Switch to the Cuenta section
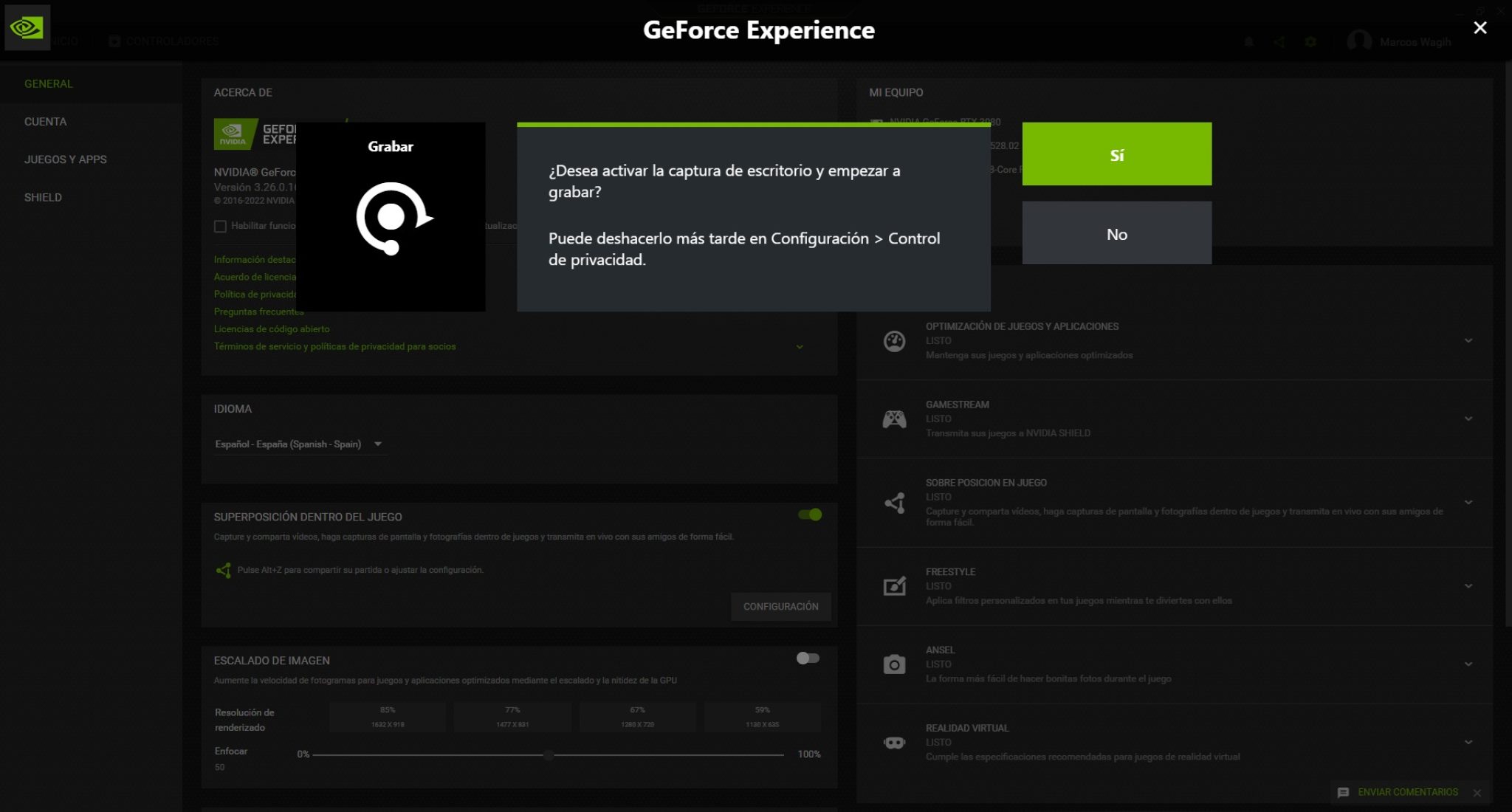This screenshot has height=812, width=1512. click(x=46, y=121)
